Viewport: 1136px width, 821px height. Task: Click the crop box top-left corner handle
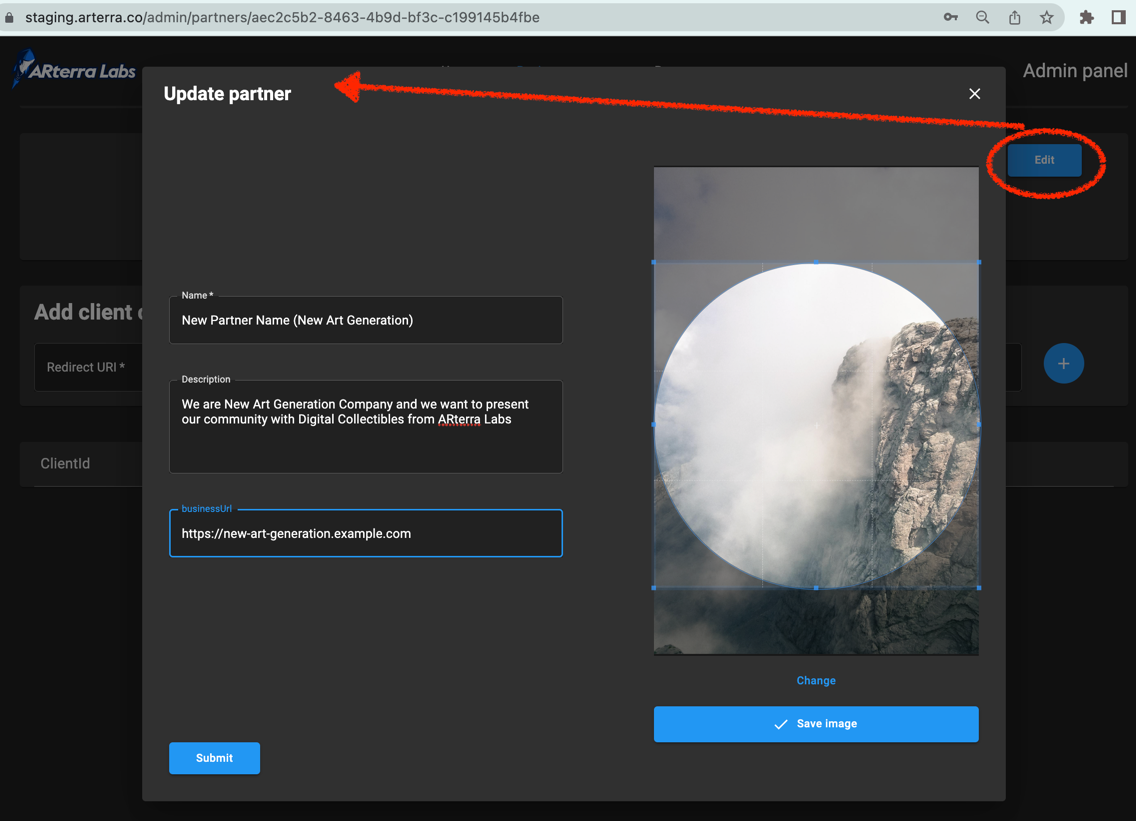click(654, 262)
